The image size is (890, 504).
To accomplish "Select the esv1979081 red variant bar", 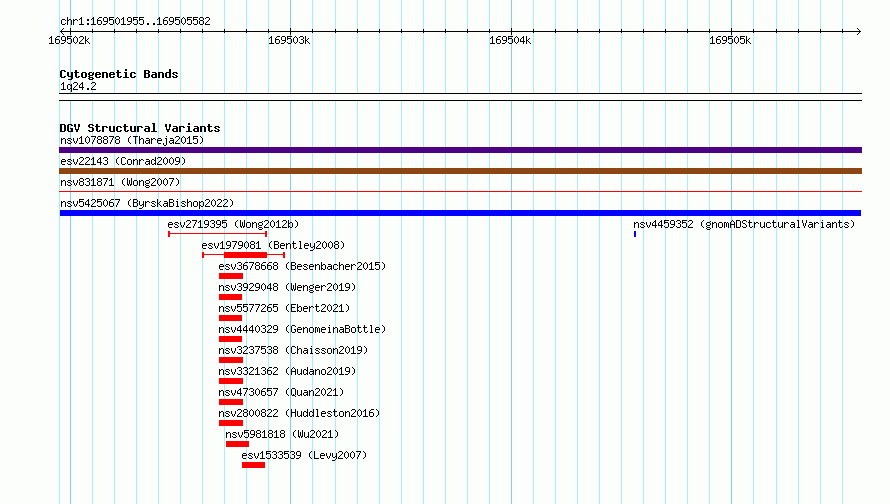I will (245, 255).
